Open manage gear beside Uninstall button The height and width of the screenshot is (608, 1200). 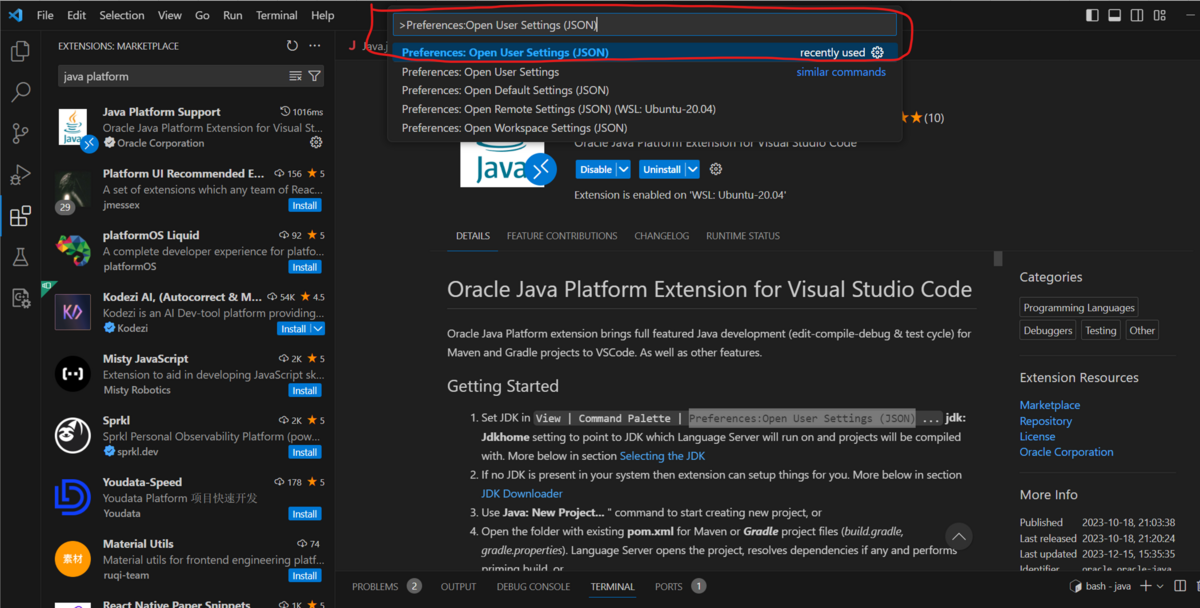tap(715, 170)
